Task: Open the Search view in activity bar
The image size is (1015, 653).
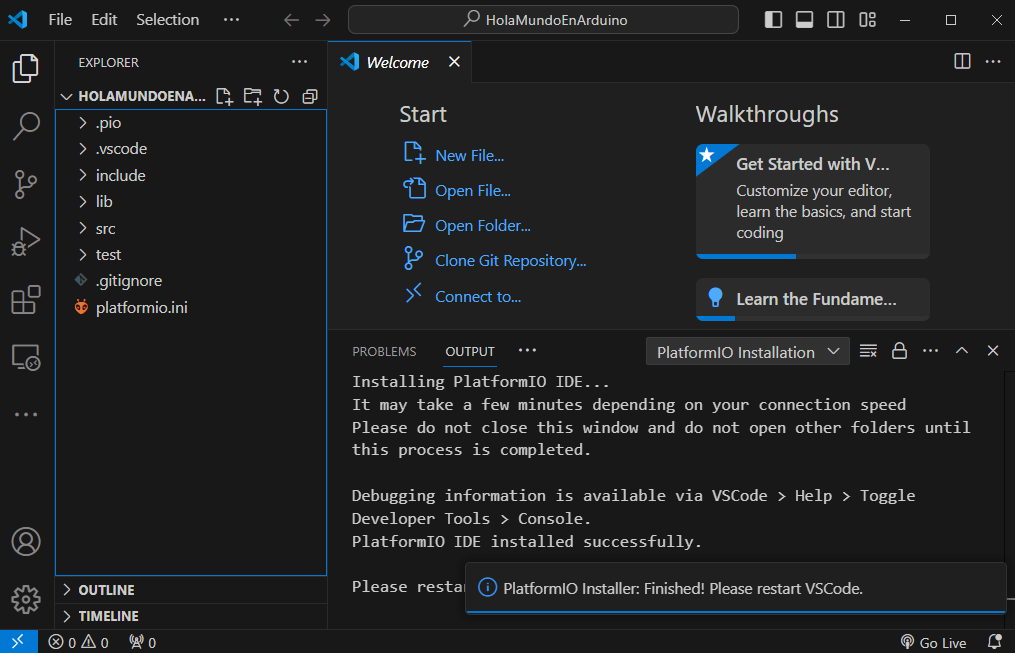Action: click(26, 126)
